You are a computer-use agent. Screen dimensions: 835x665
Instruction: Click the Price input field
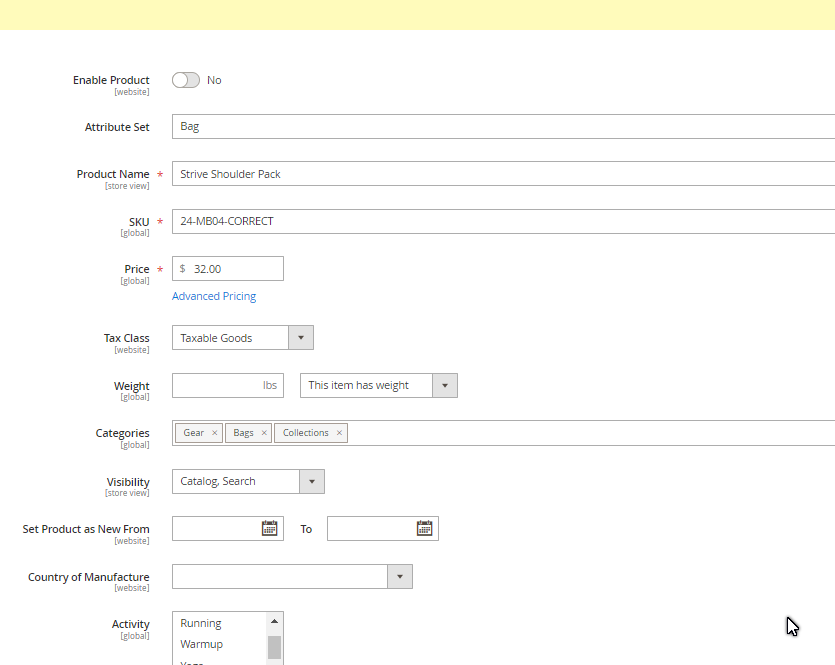click(228, 269)
